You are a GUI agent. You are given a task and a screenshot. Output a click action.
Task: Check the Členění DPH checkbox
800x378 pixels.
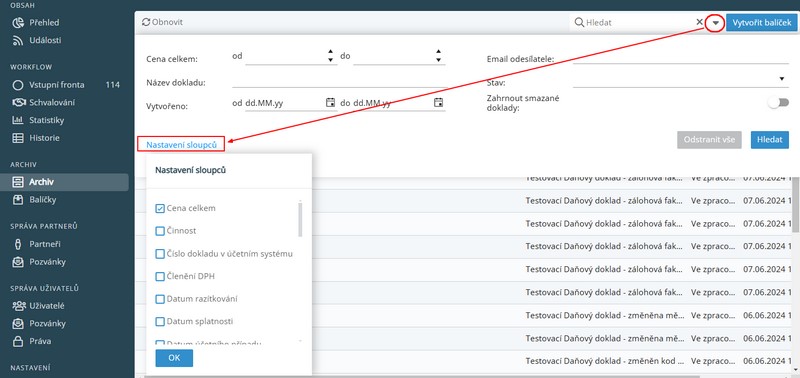(x=160, y=276)
